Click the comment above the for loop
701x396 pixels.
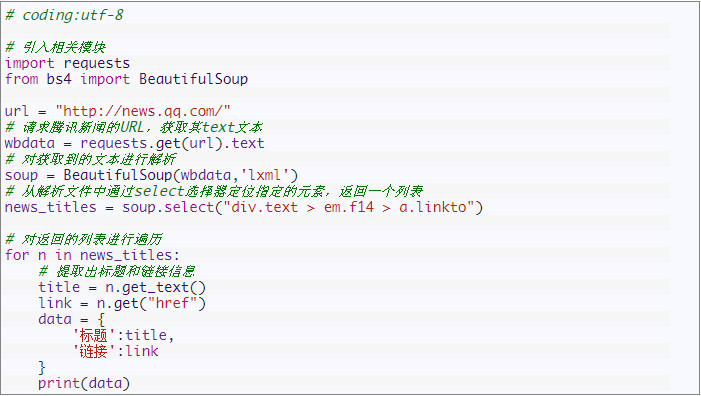pos(84,239)
